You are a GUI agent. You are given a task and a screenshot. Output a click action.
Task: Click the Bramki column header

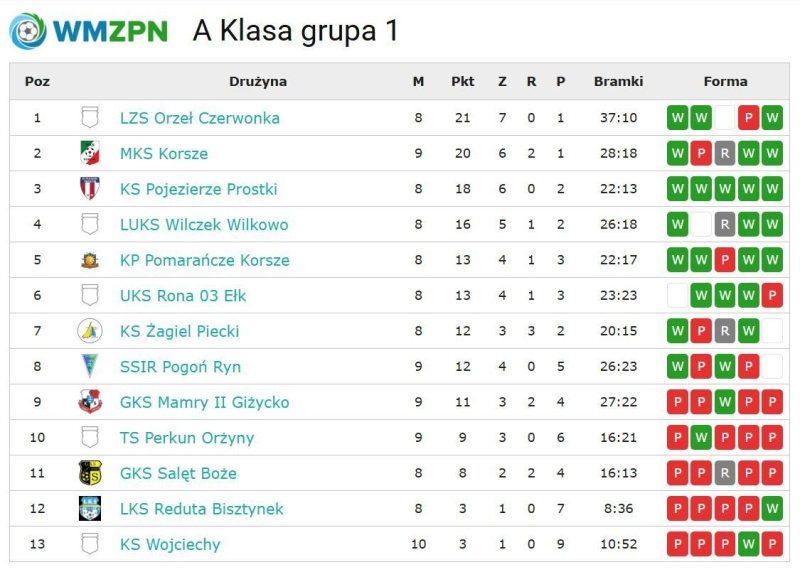618,82
